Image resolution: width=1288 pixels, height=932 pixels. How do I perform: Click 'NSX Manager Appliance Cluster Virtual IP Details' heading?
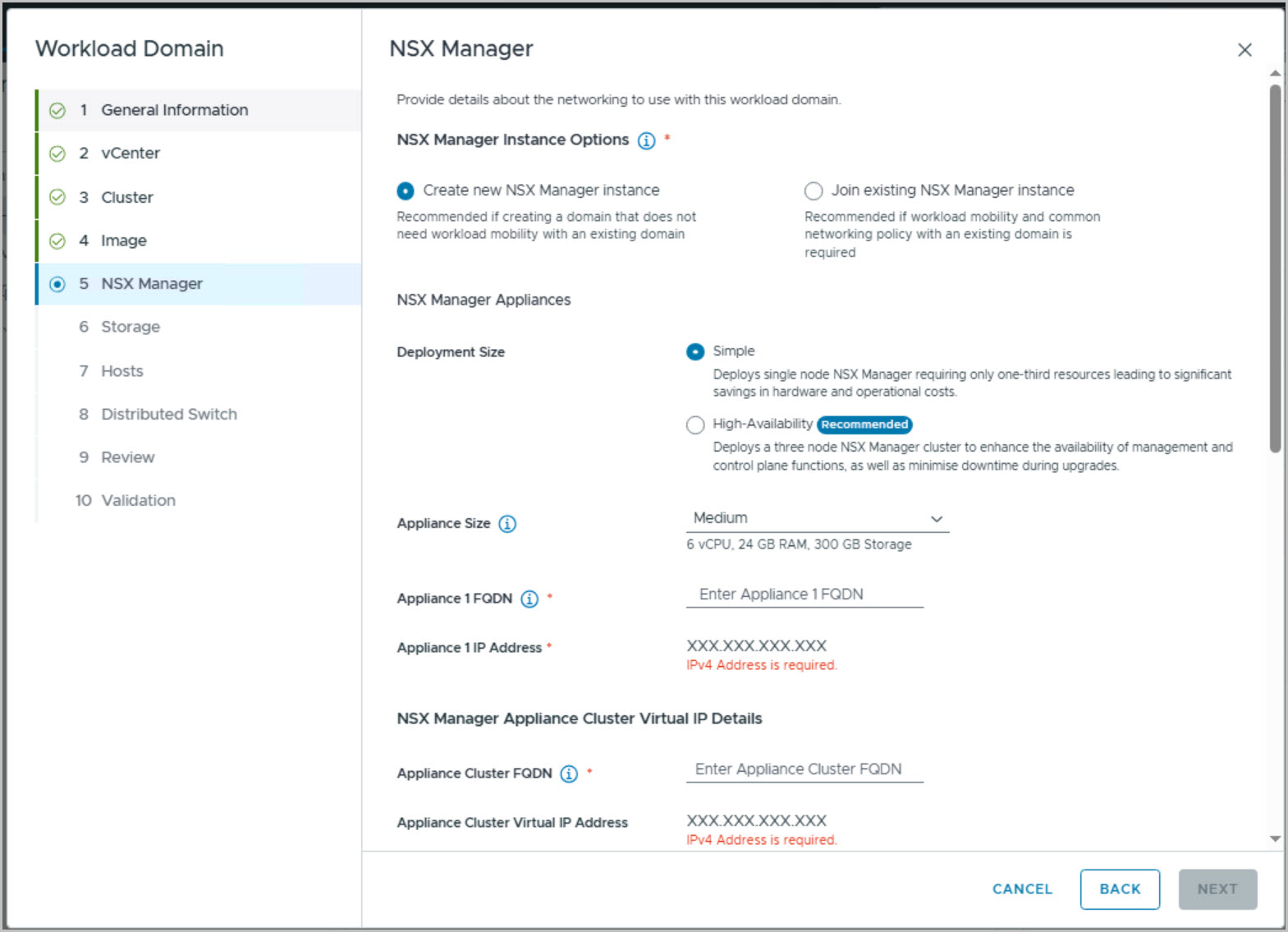580,719
